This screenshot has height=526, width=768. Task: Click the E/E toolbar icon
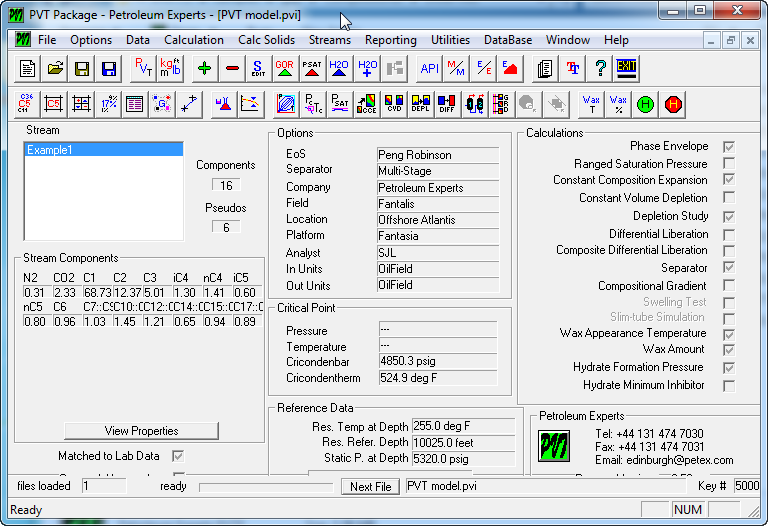[484, 69]
